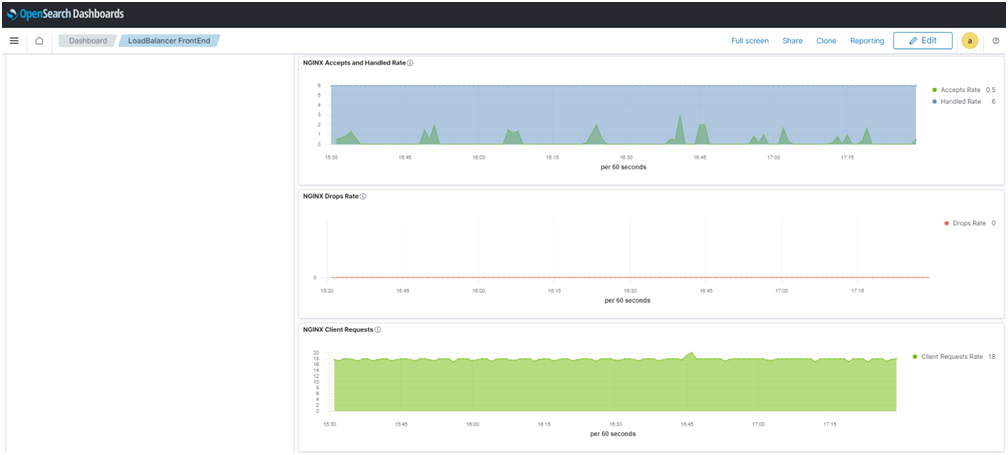
Task: Open the hamburger navigation menu
Action: (14, 40)
